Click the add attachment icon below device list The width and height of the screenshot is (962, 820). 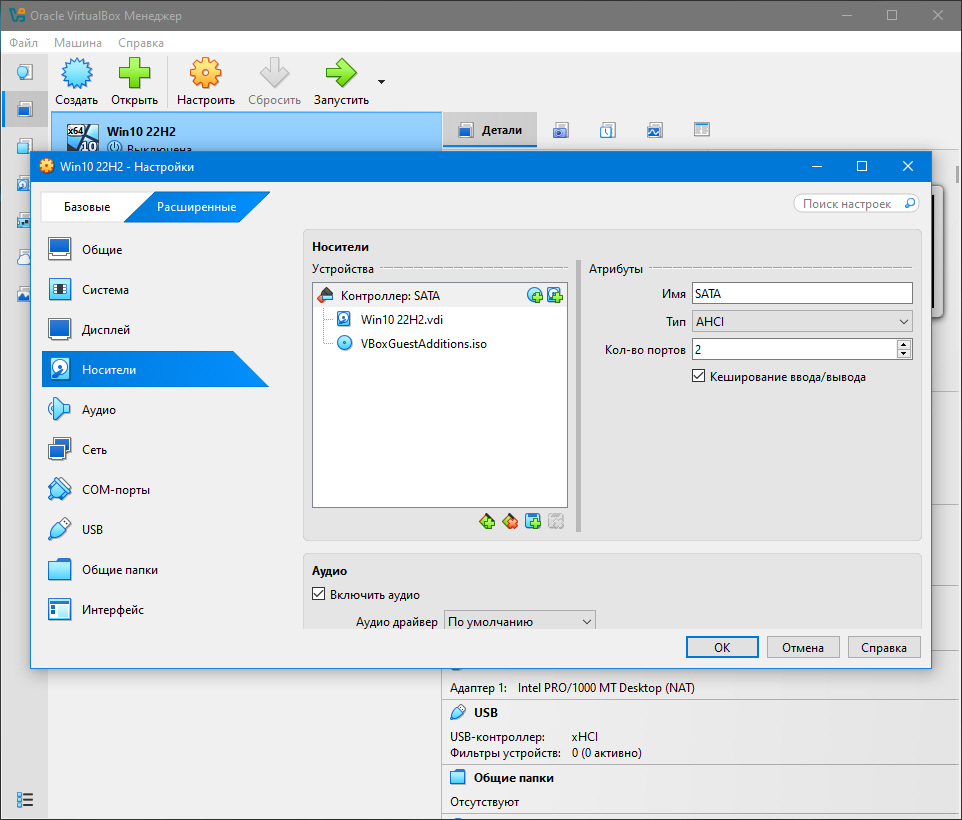coord(533,522)
